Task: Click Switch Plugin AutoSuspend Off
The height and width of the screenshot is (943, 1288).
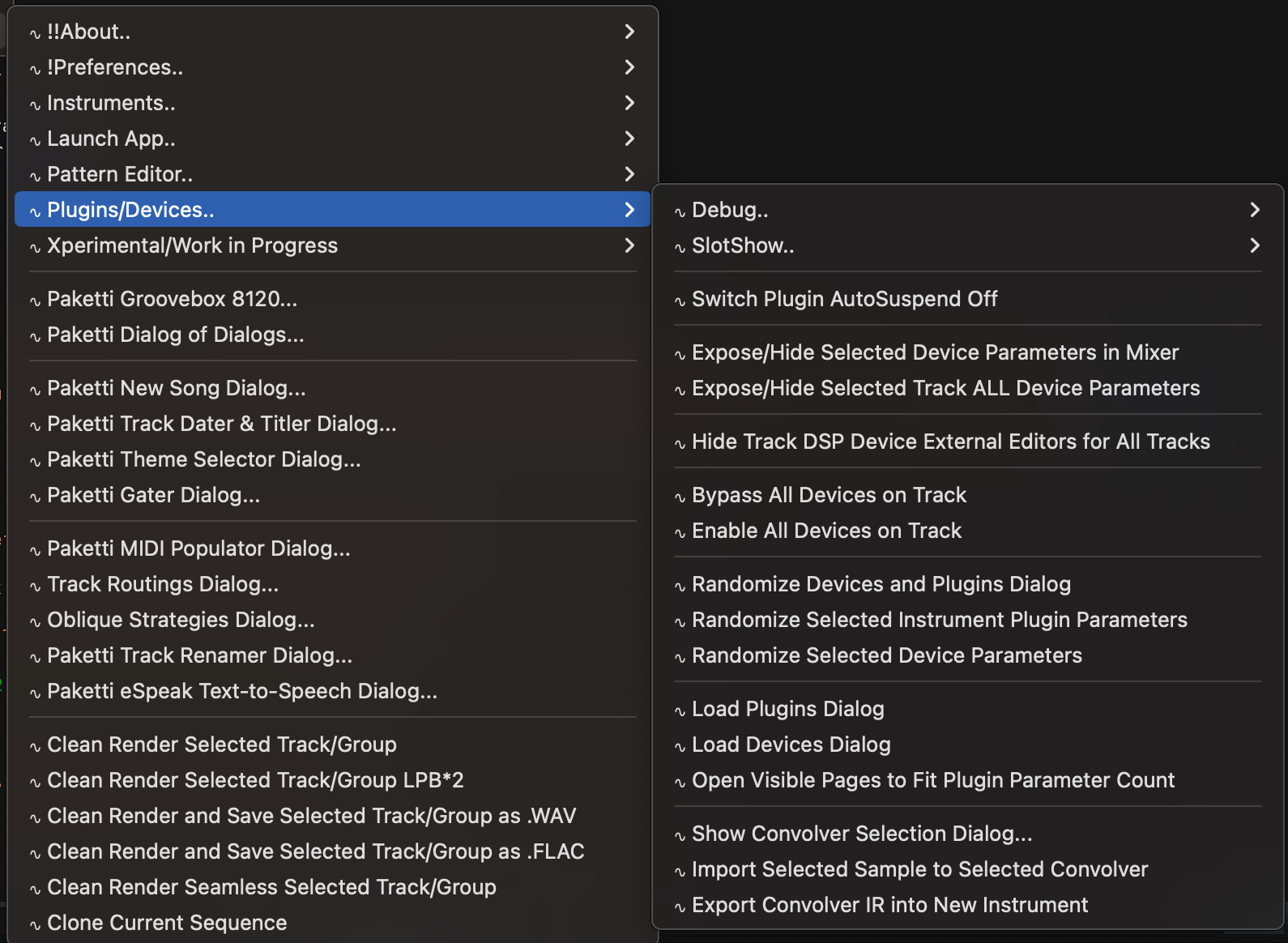Action: pos(844,299)
